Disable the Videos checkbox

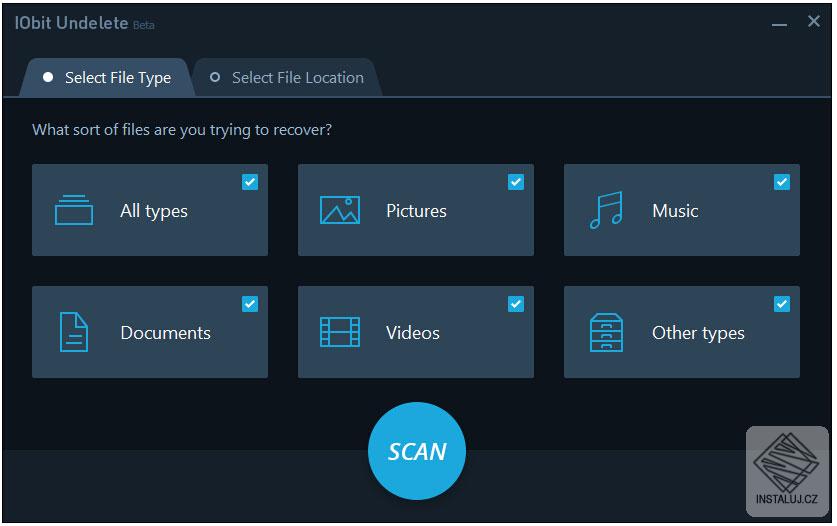pyautogui.click(x=516, y=304)
